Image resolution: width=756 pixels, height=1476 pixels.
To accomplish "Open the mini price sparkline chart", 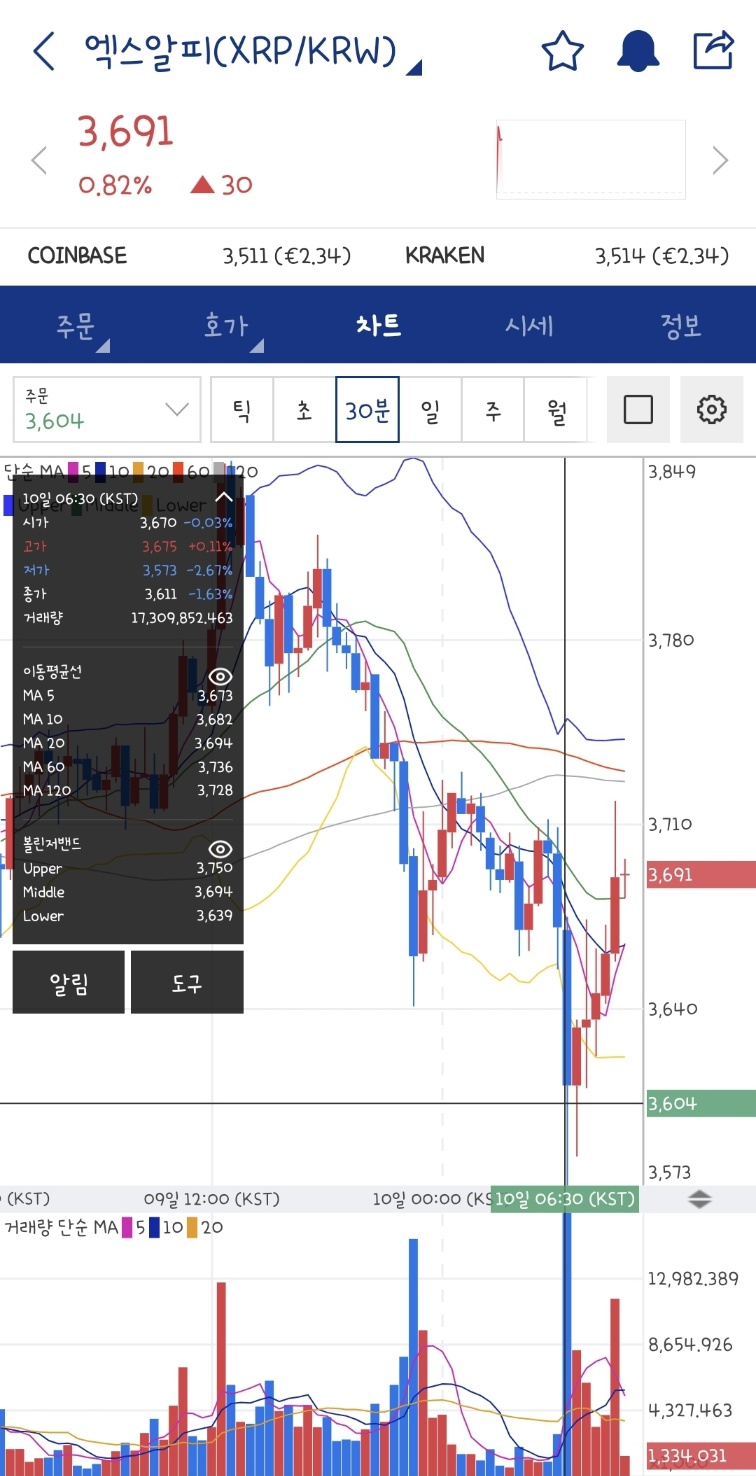I will coord(591,160).
